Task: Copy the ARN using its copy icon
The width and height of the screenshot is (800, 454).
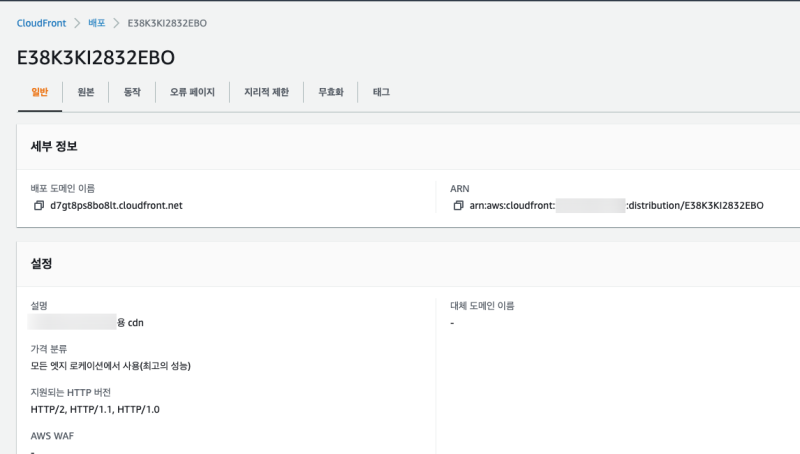Action: pos(458,206)
